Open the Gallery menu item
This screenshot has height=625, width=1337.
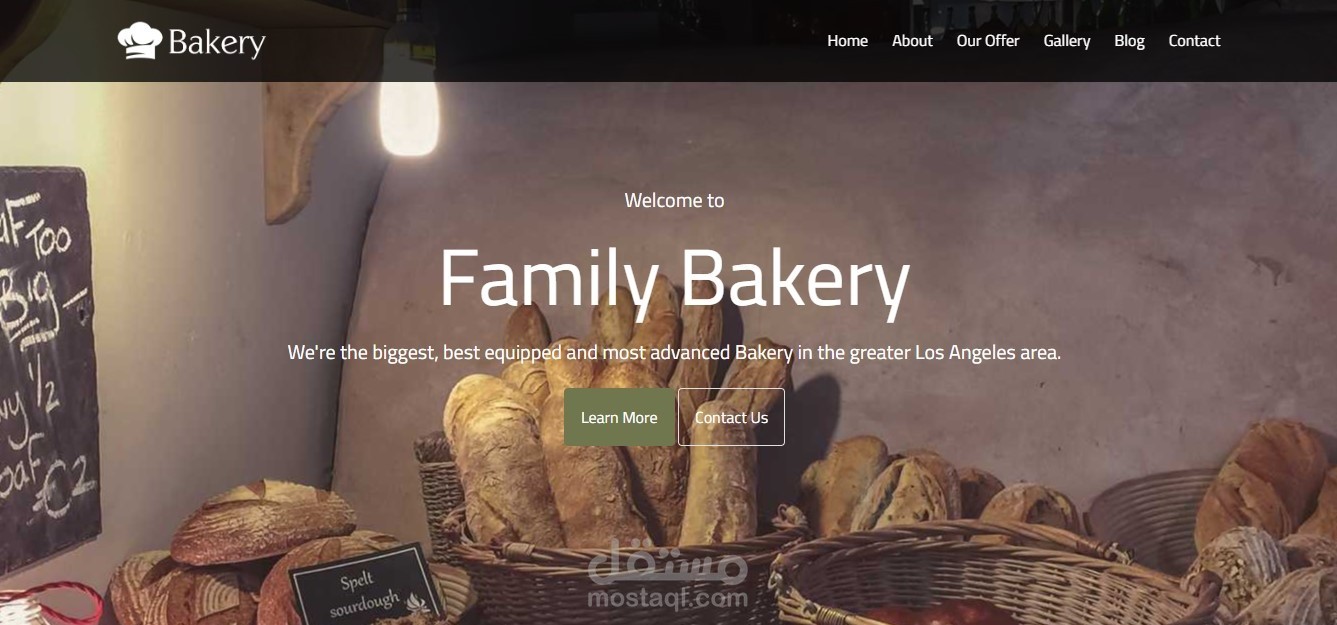pos(1067,41)
